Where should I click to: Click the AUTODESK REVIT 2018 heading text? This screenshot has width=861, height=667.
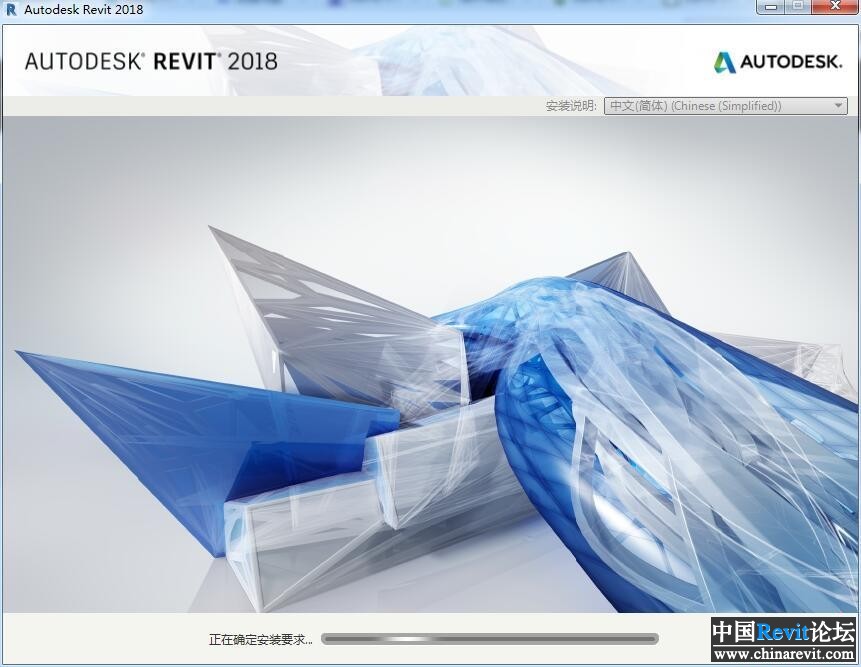tap(151, 61)
